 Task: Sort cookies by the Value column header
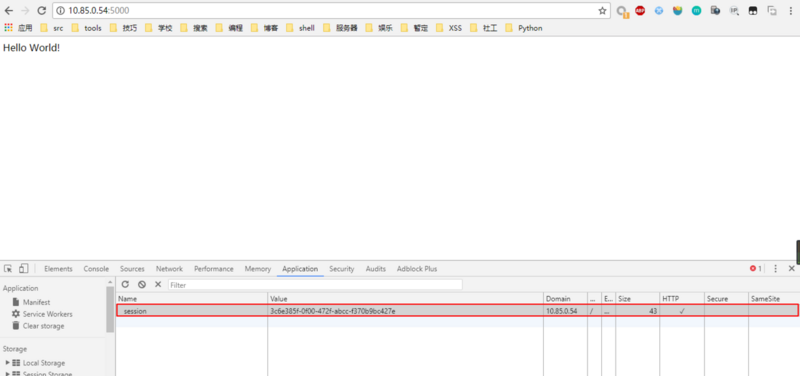[406, 298]
